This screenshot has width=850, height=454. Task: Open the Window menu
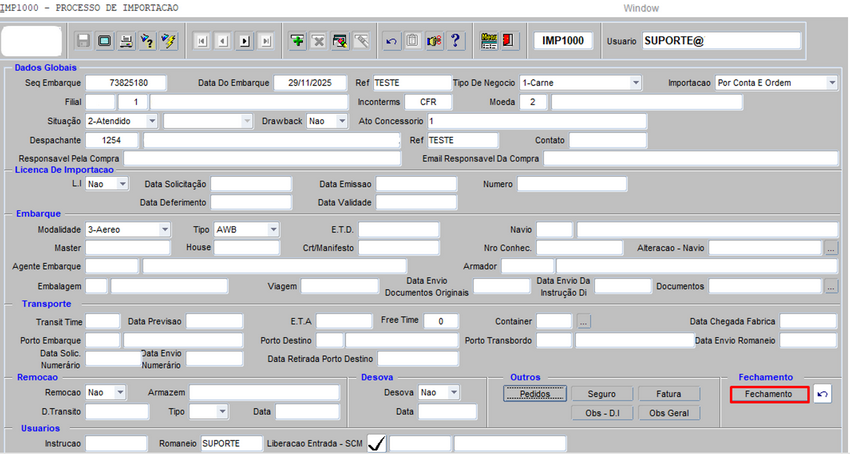[641, 7]
